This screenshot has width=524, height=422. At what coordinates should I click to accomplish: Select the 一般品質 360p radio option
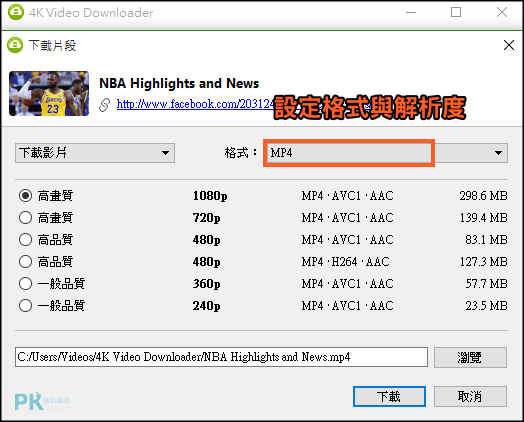25,284
